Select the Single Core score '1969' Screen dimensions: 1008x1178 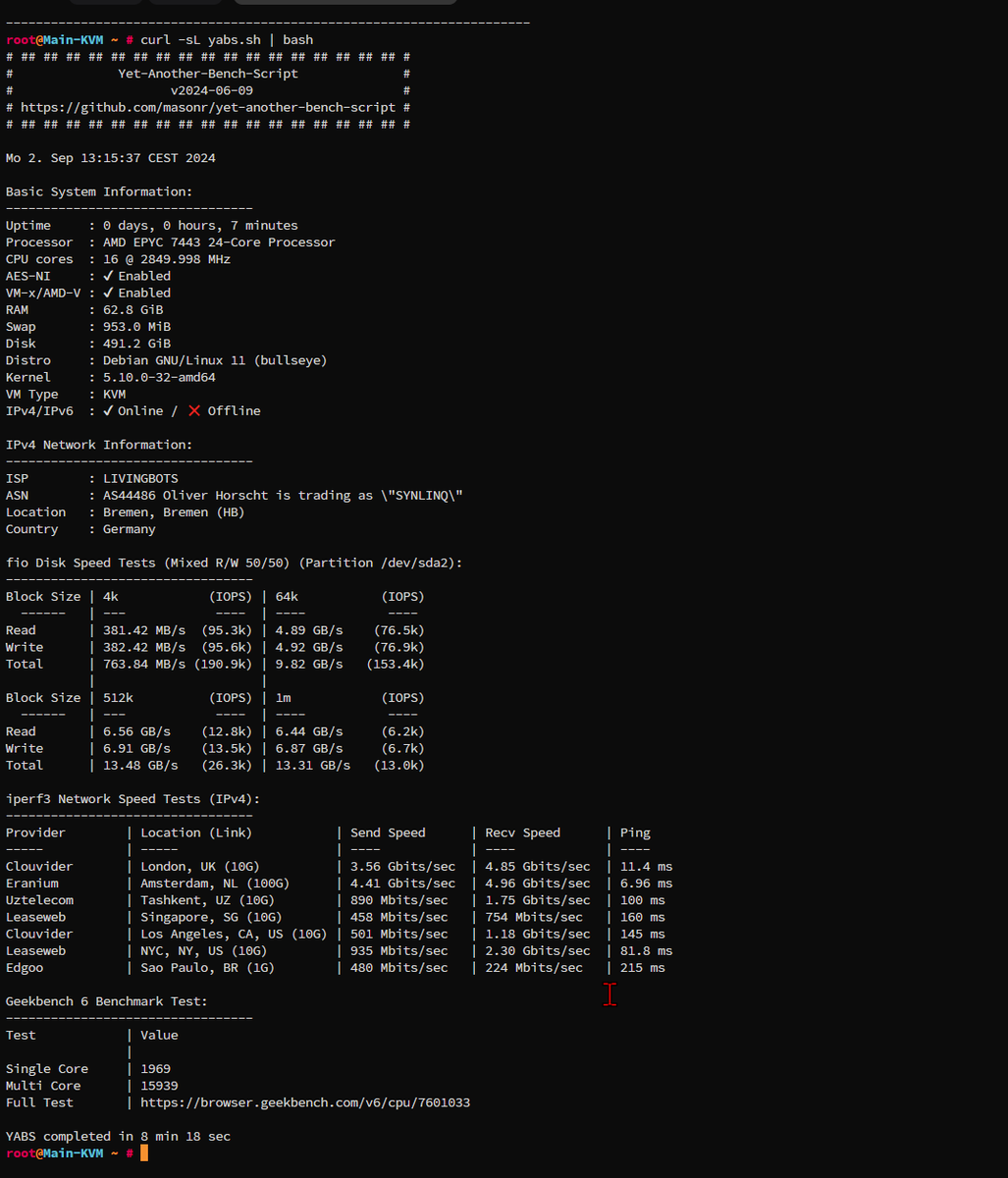click(x=155, y=1068)
